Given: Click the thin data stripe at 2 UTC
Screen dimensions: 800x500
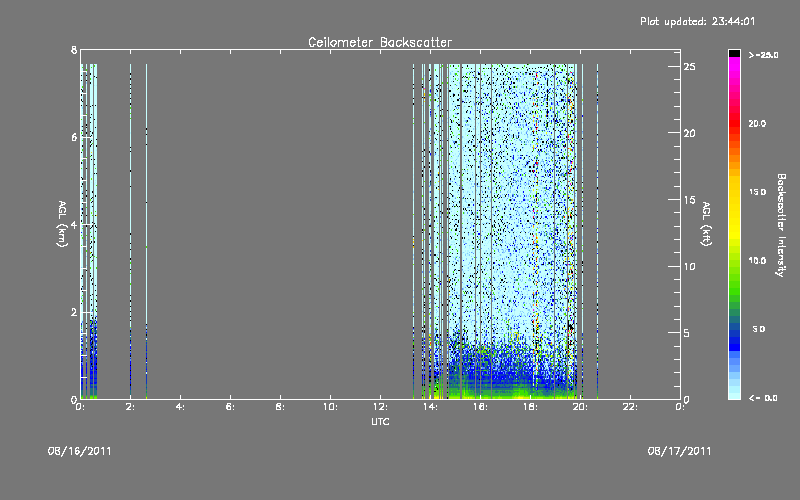Looking at the screenshot, I should click(131, 231).
